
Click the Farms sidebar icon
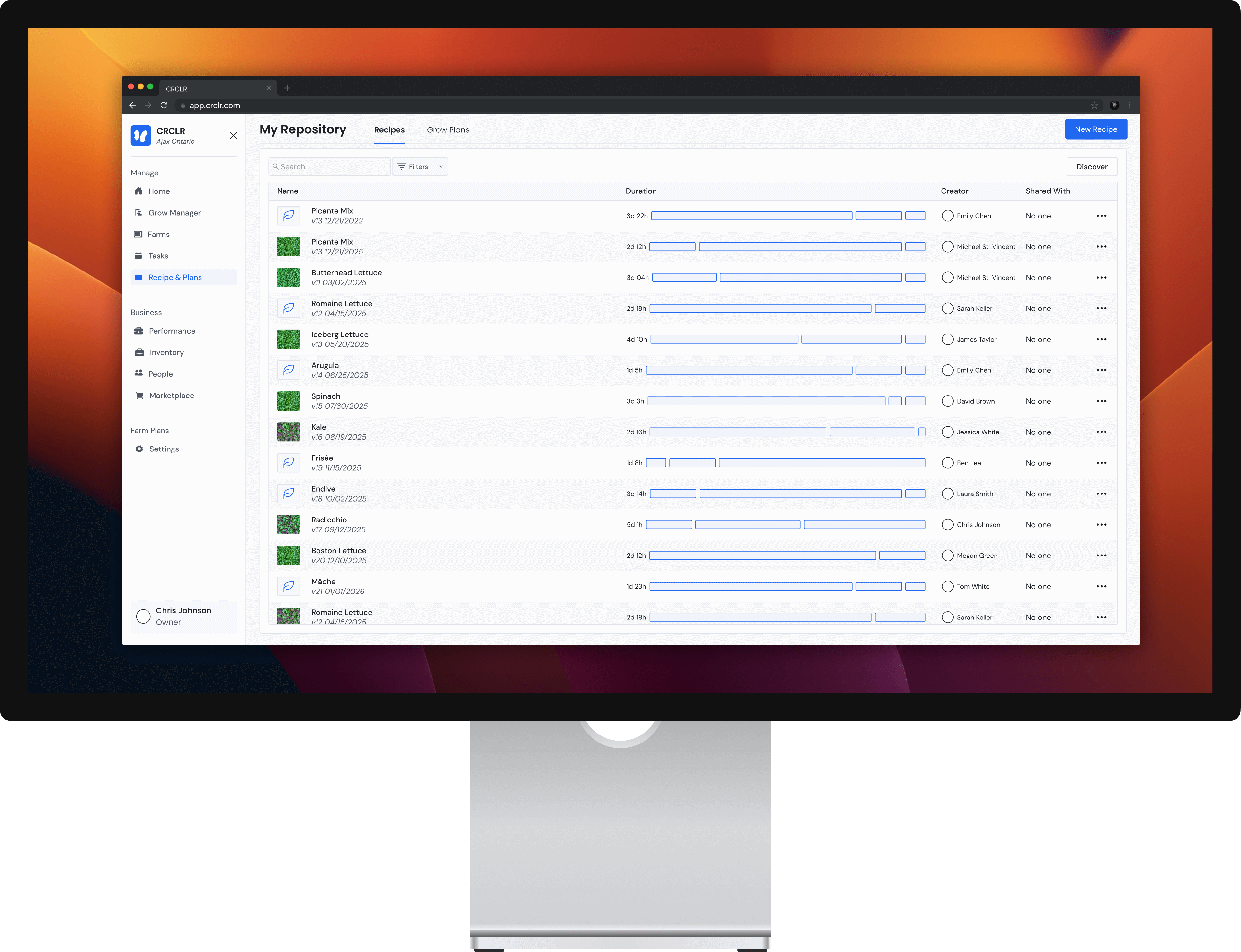pyautogui.click(x=138, y=234)
